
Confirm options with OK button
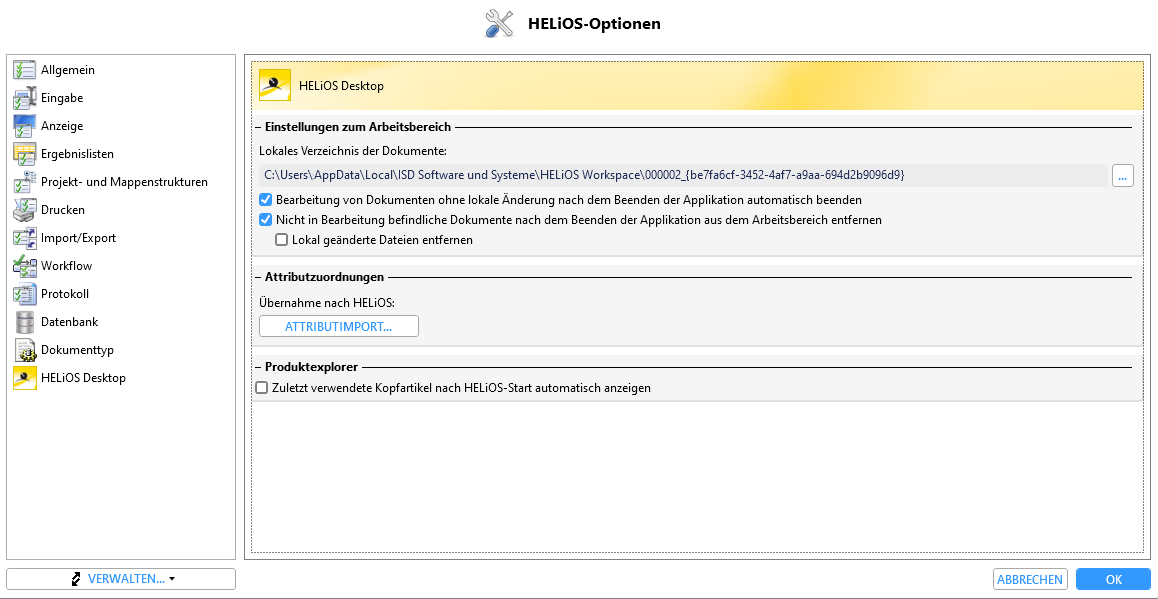point(1114,580)
